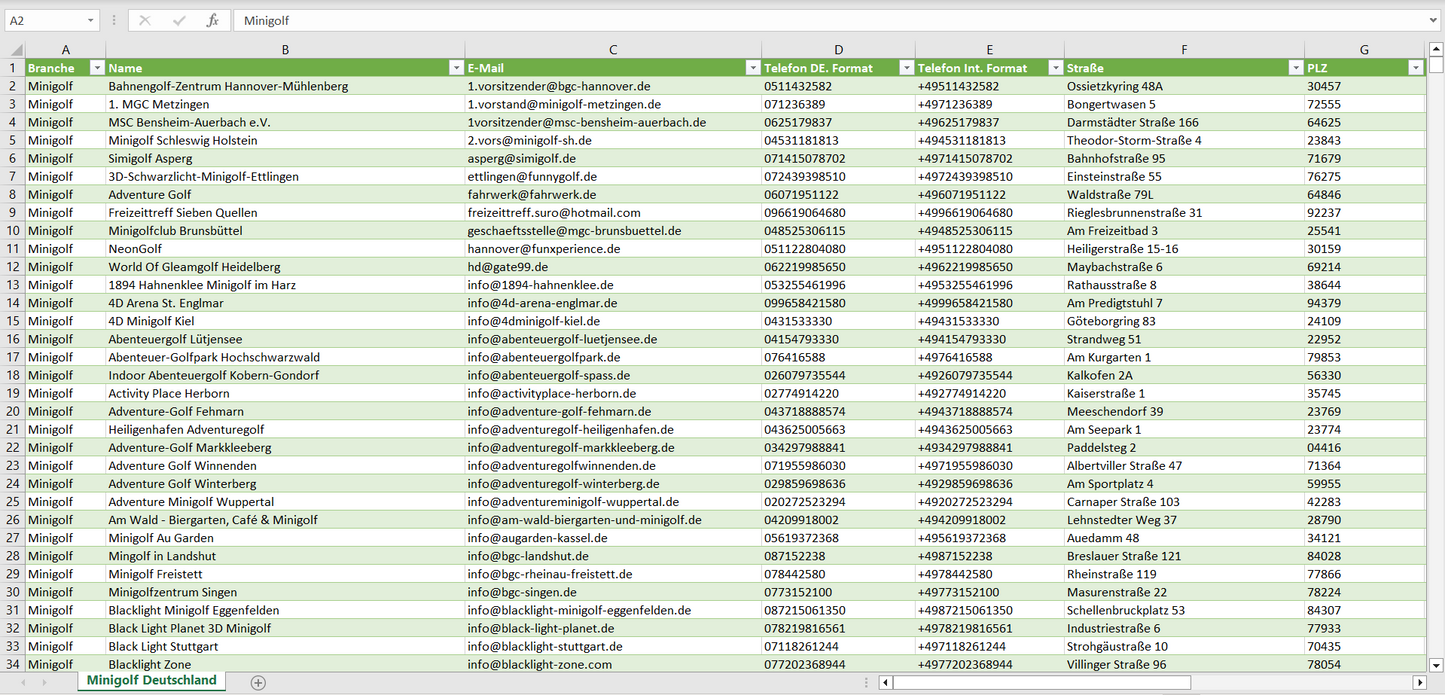Click the Select All corner triangle
This screenshot has width=1445, height=695.
pyautogui.click(x=14, y=50)
